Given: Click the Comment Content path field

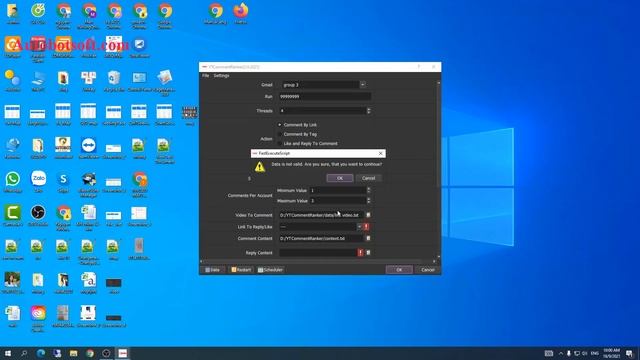Looking at the screenshot, I should tap(321, 238).
